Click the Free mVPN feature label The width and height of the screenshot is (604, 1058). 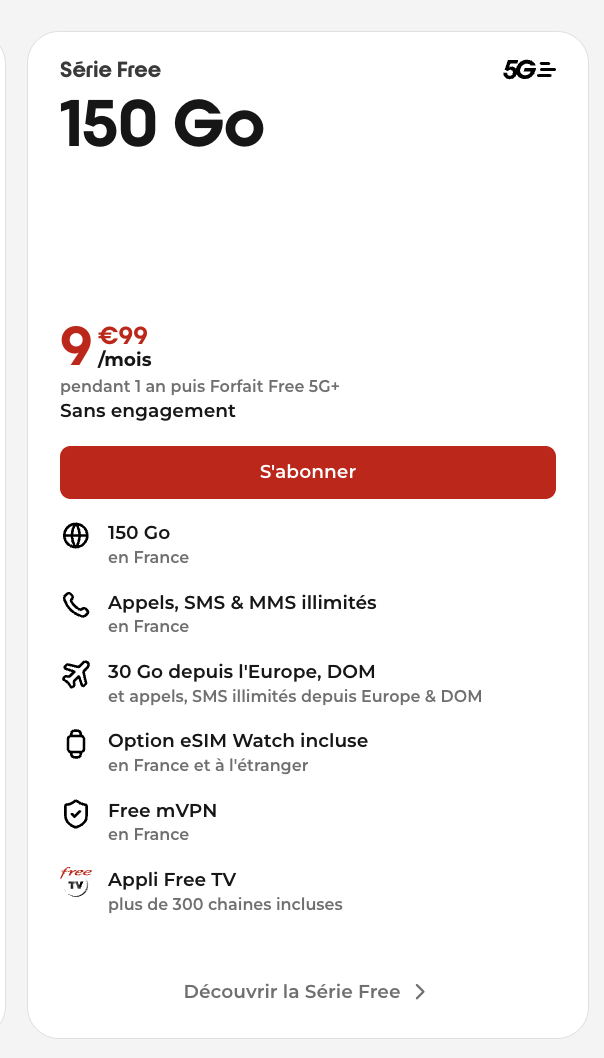click(162, 811)
